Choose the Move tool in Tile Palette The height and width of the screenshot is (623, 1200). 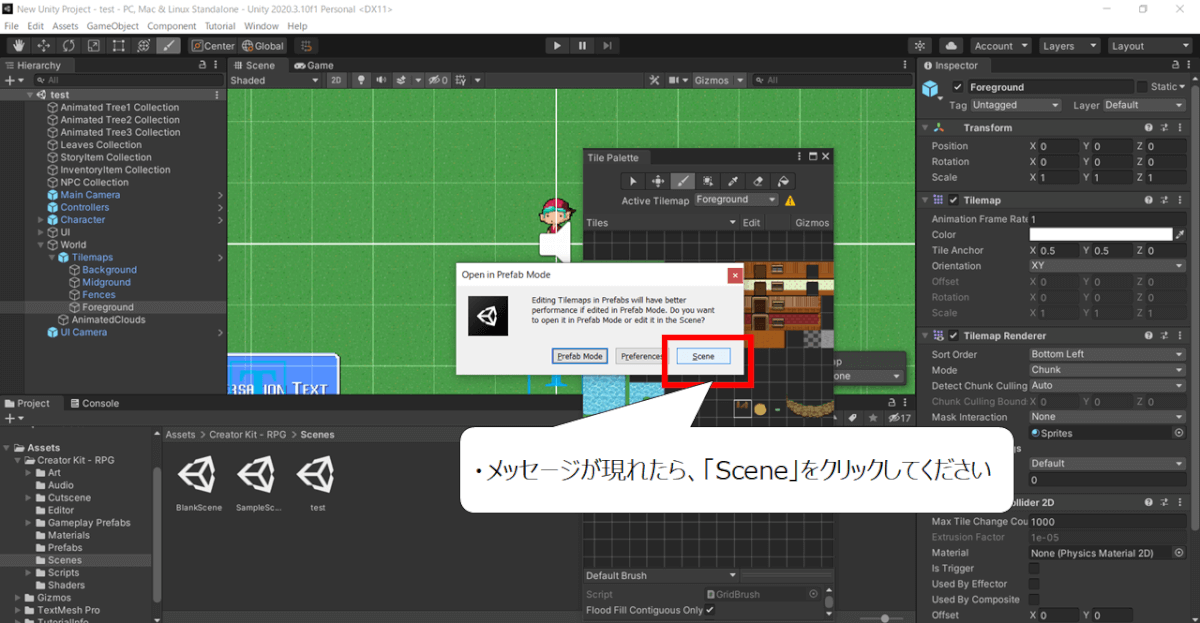pos(658,181)
